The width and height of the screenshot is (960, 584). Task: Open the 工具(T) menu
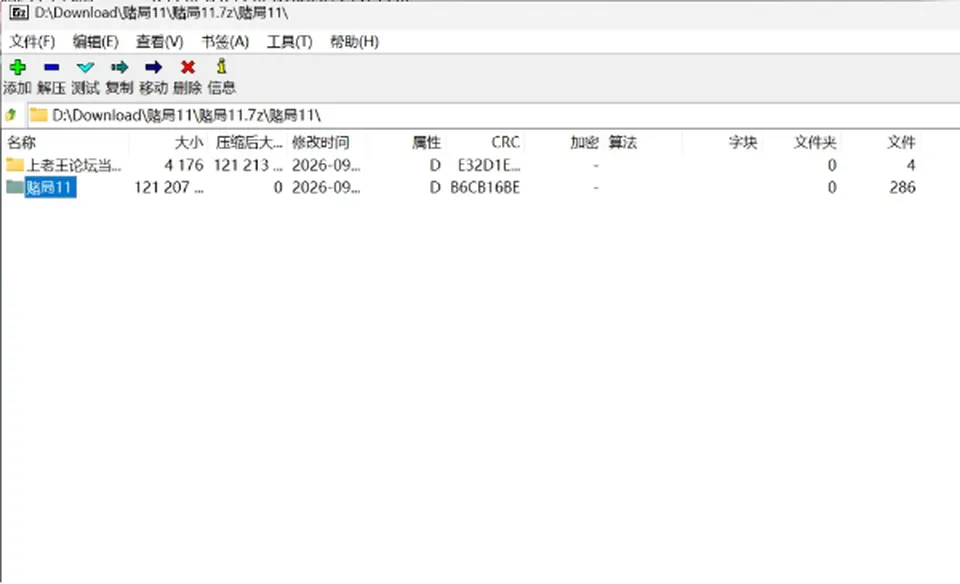pyautogui.click(x=290, y=42)
